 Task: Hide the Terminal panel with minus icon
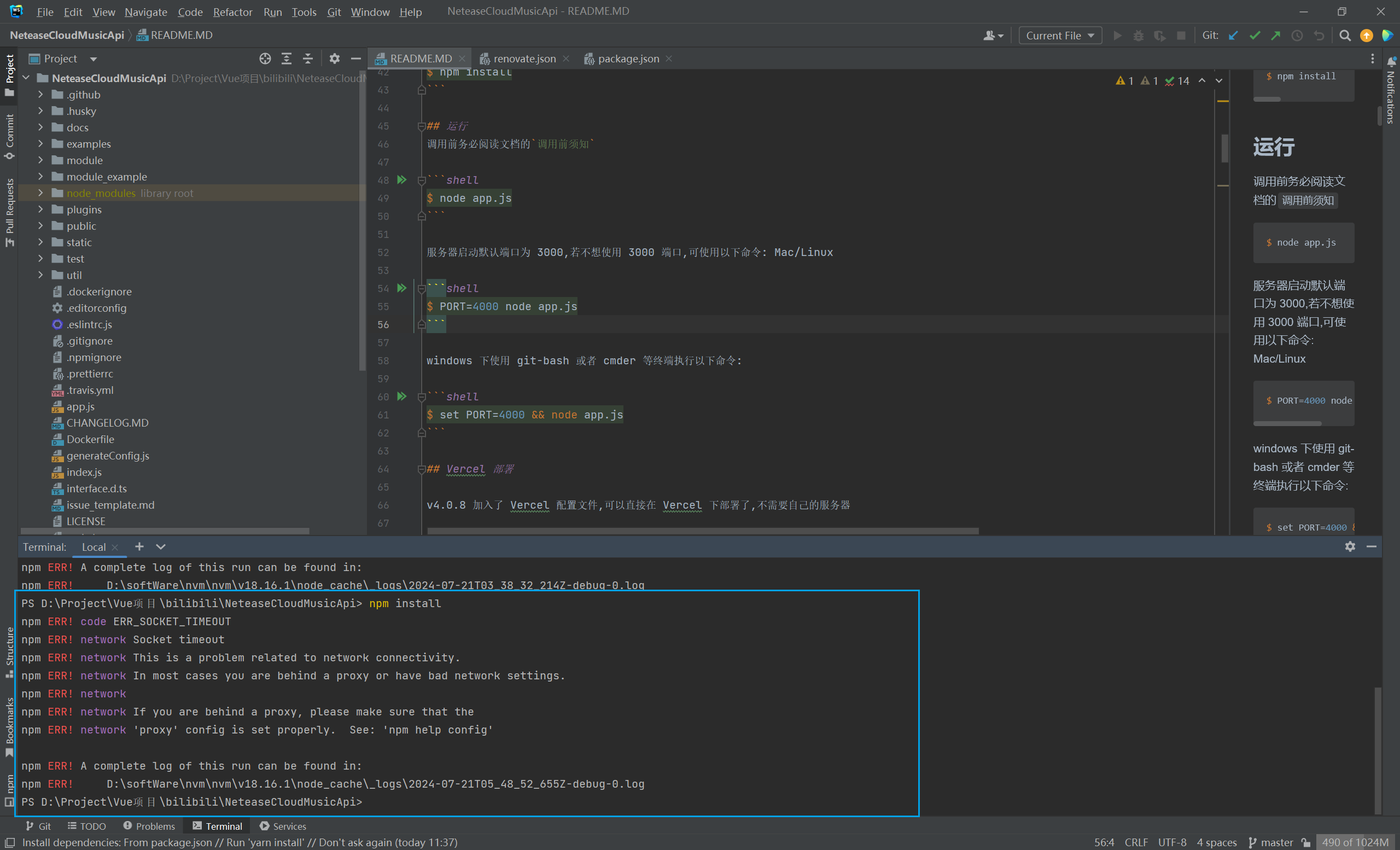coord(1371,546)
